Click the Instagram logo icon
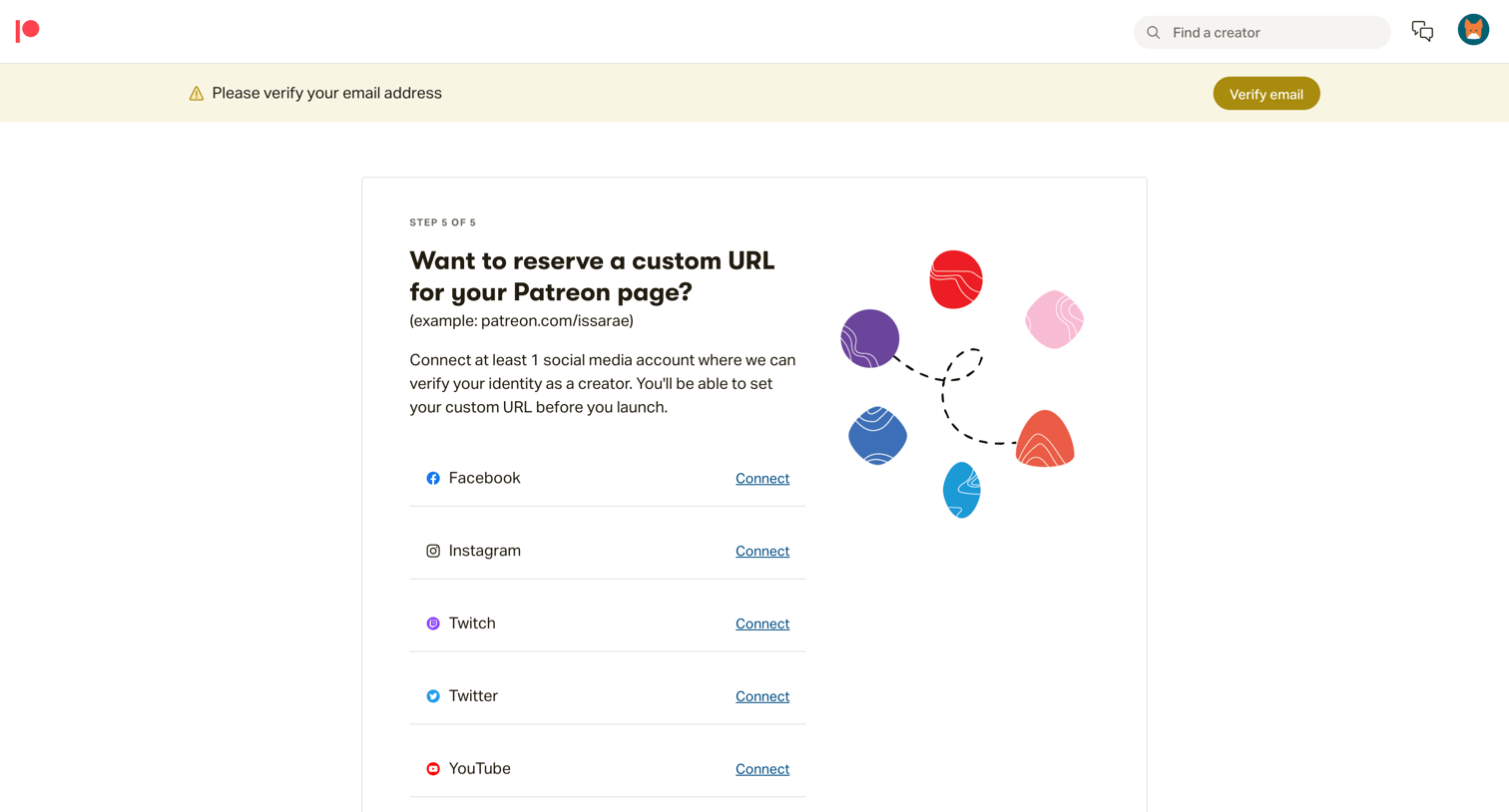This screenshot has width=1509, height=812. (433, 551)
